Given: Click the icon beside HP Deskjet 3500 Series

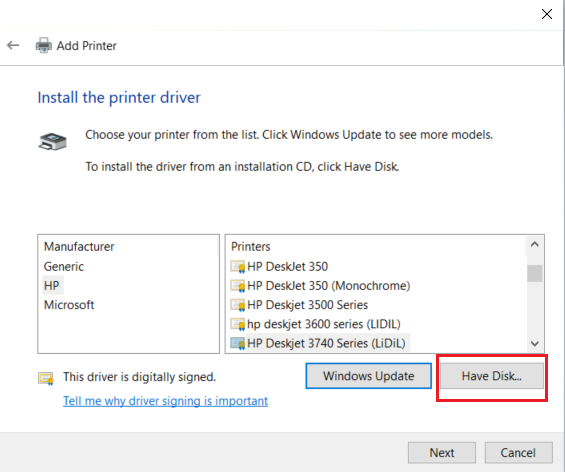Looking at the screenshot, I should pos(237,305).
